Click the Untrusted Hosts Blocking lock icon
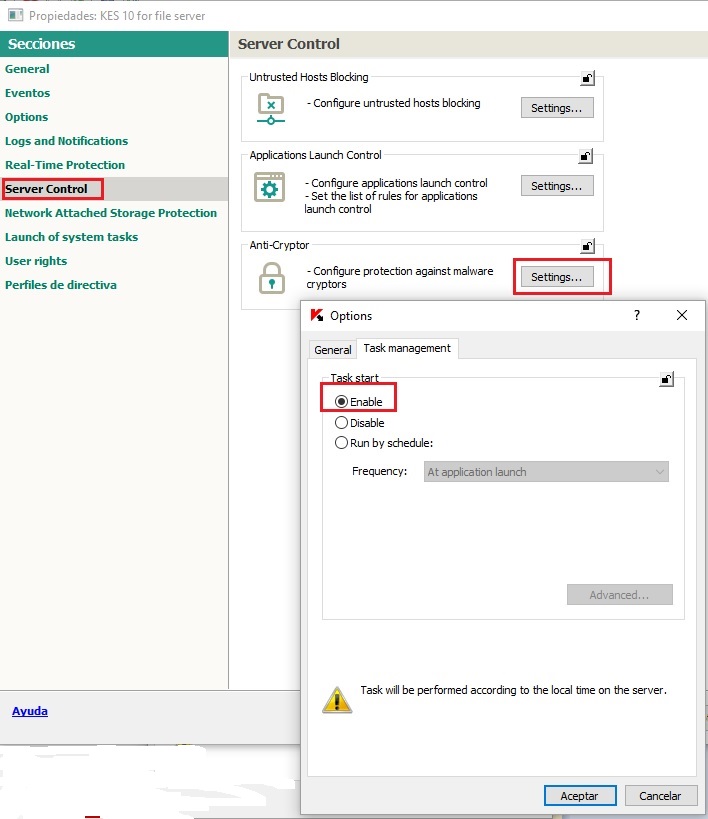This screenshot has width=708, height=819. (x=587, y=78)
